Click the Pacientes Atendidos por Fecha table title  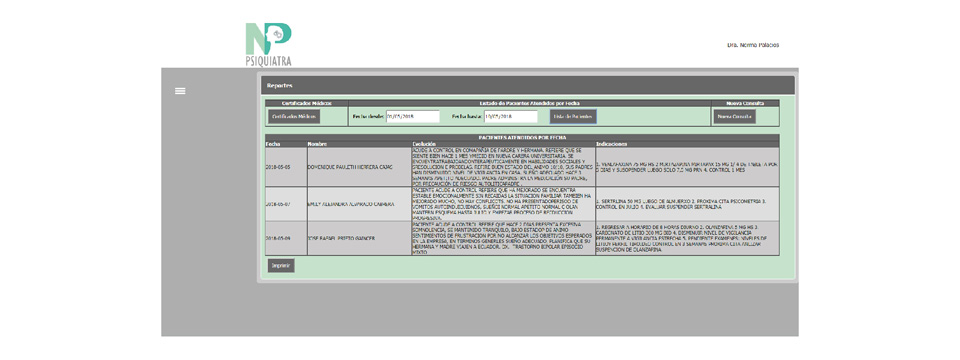coord(522,138)
